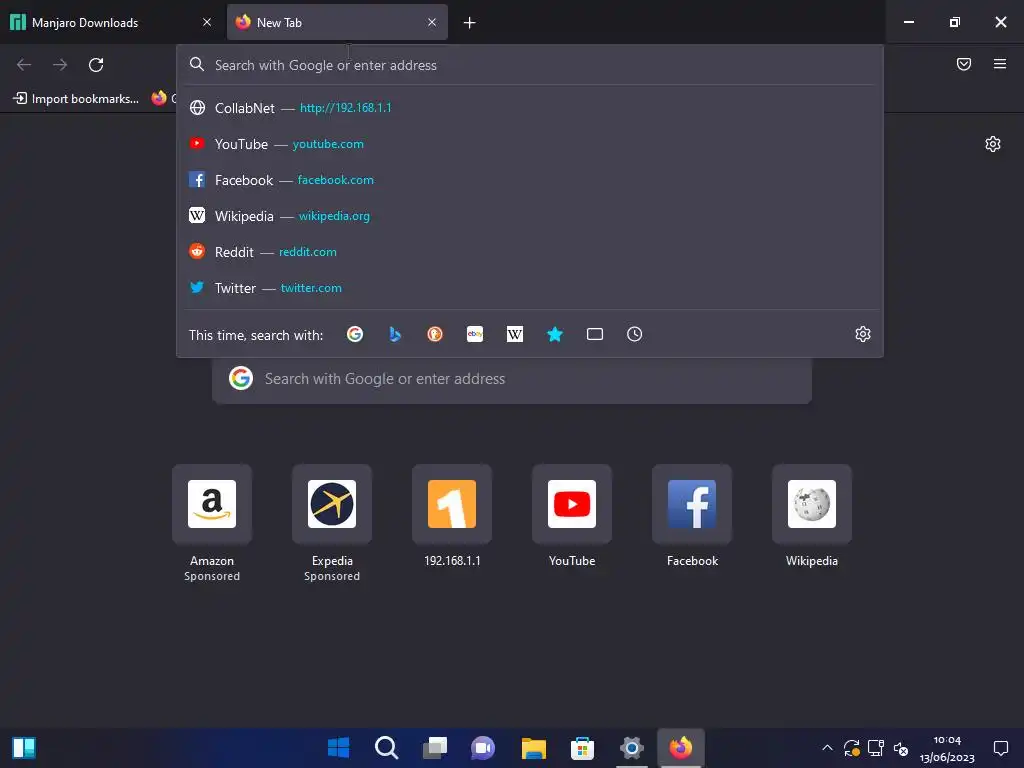The height and width of the screenshot is (768, 1024).
Task: Close the Manjaro Downloads tab
Action: pos(207,22)
